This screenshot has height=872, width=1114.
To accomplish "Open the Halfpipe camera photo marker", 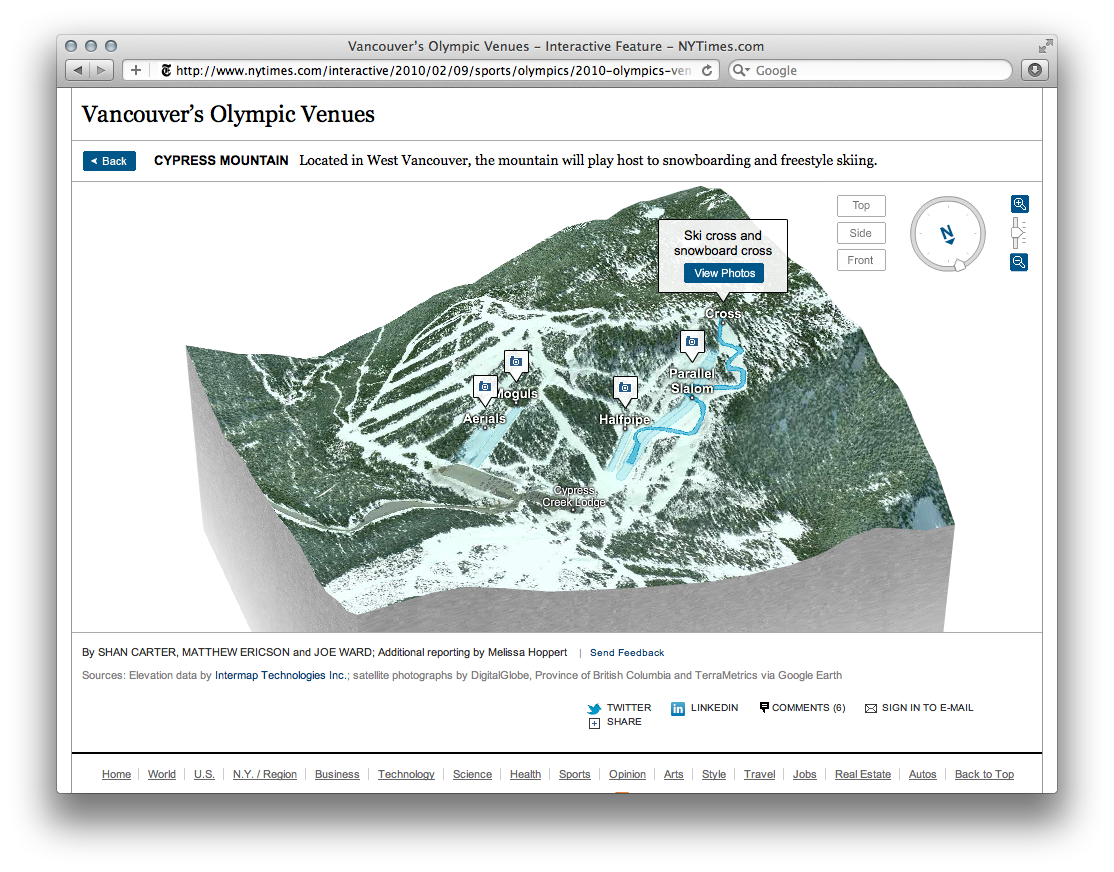I will 625,389.
